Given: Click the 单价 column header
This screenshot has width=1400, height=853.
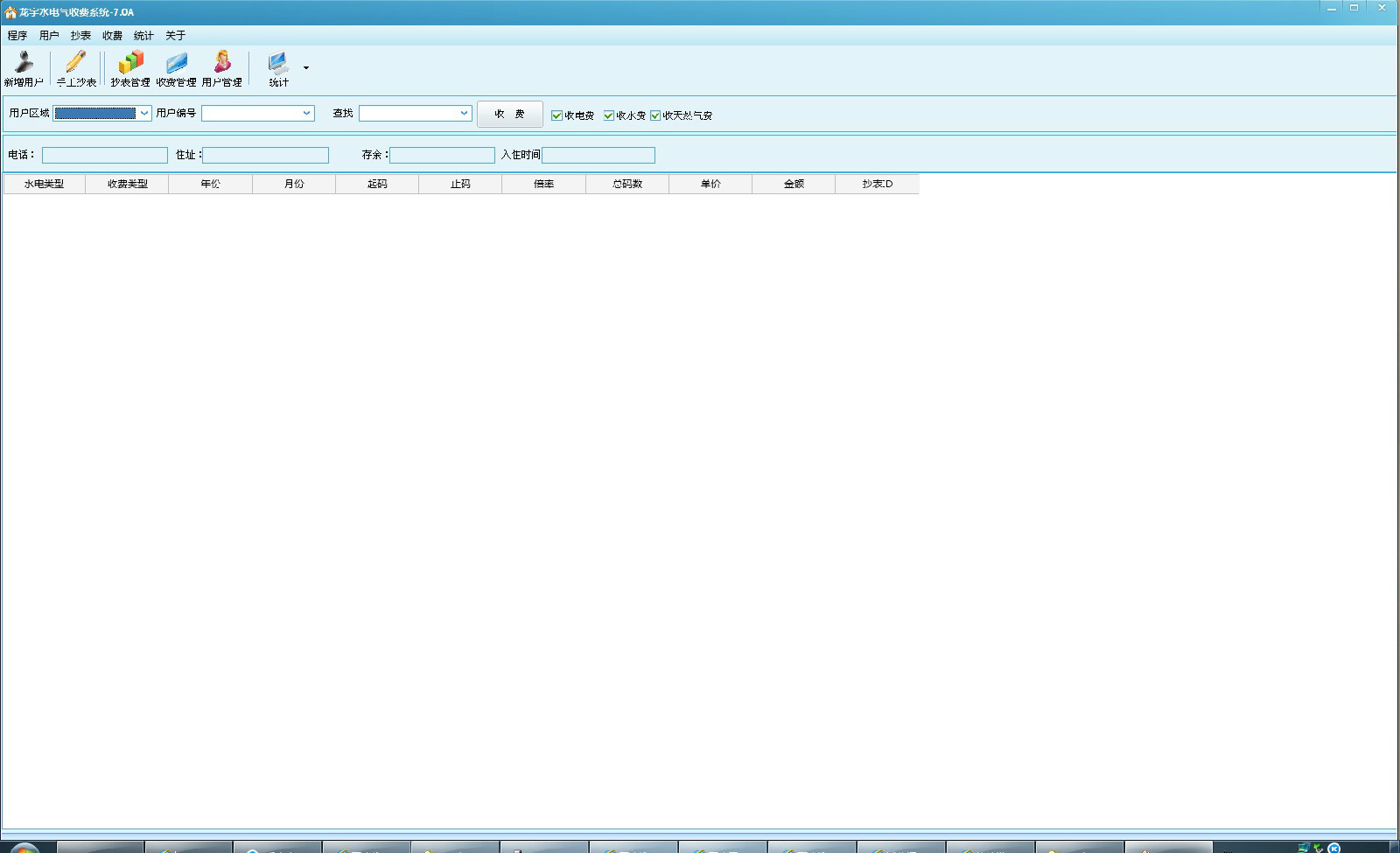Looking at the screenshot, I should click(710, 184).
